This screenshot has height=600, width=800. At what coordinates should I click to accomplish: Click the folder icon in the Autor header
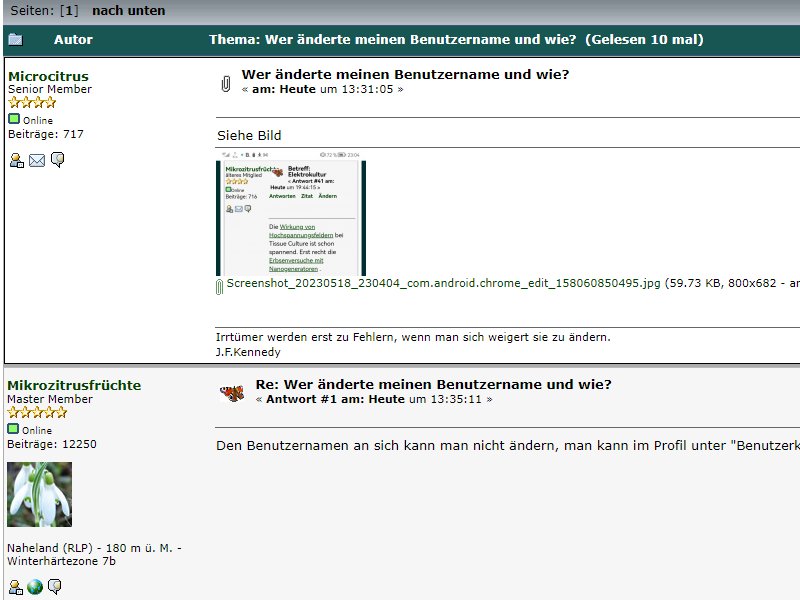[15, 40]
